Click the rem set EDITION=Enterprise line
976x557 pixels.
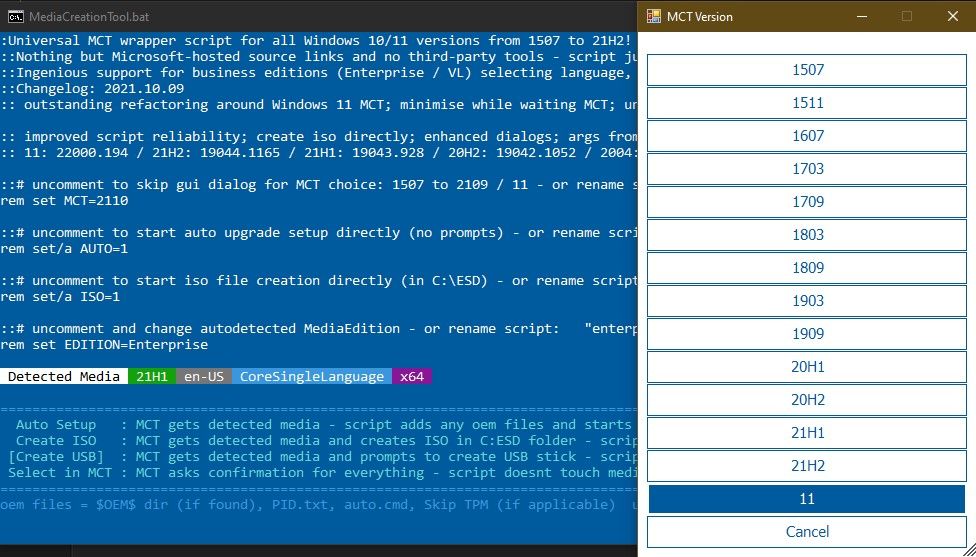click(104, 345)
